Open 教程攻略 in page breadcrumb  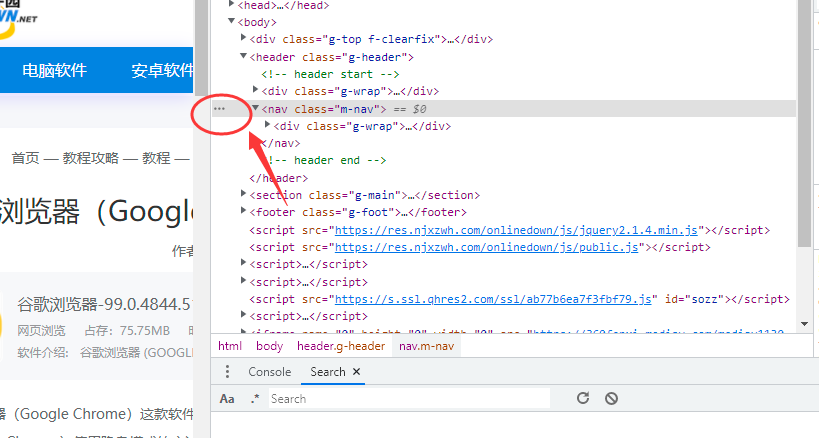click(x=91, y=158)
